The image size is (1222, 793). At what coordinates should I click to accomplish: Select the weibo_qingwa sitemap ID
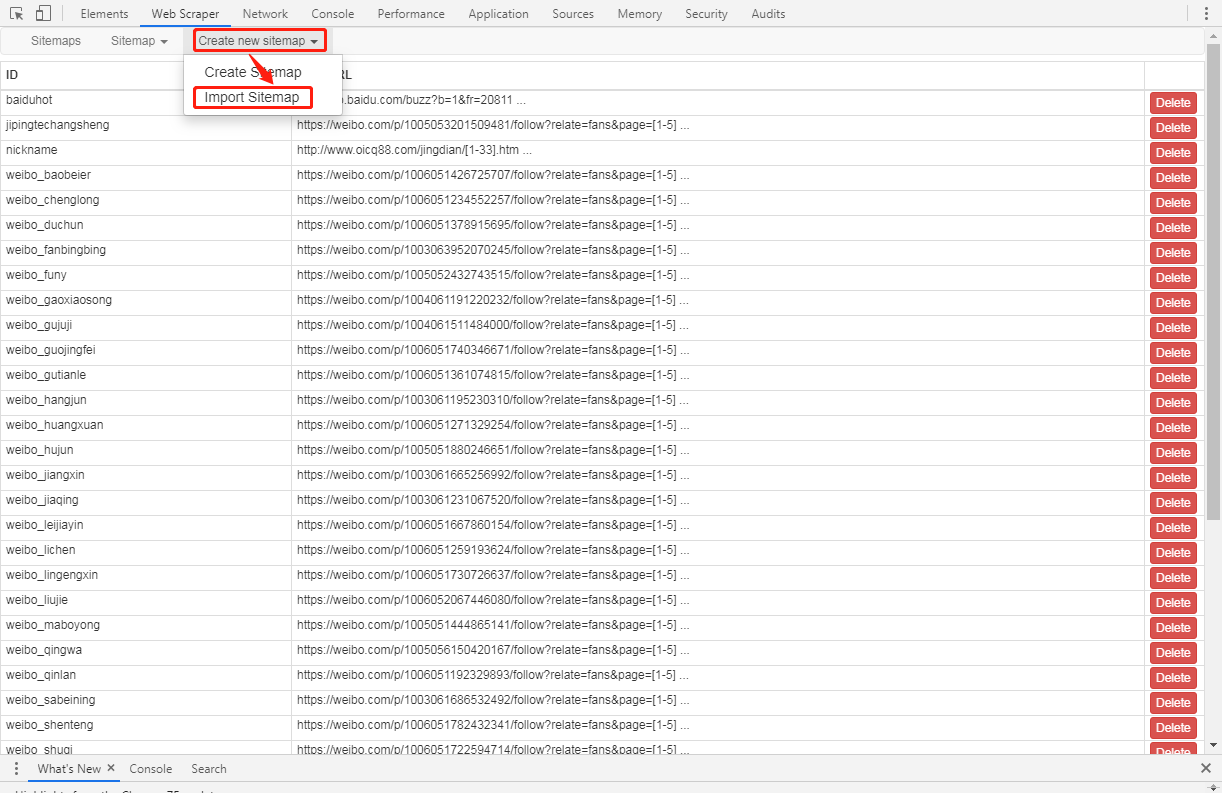click(x=44, y=650)
